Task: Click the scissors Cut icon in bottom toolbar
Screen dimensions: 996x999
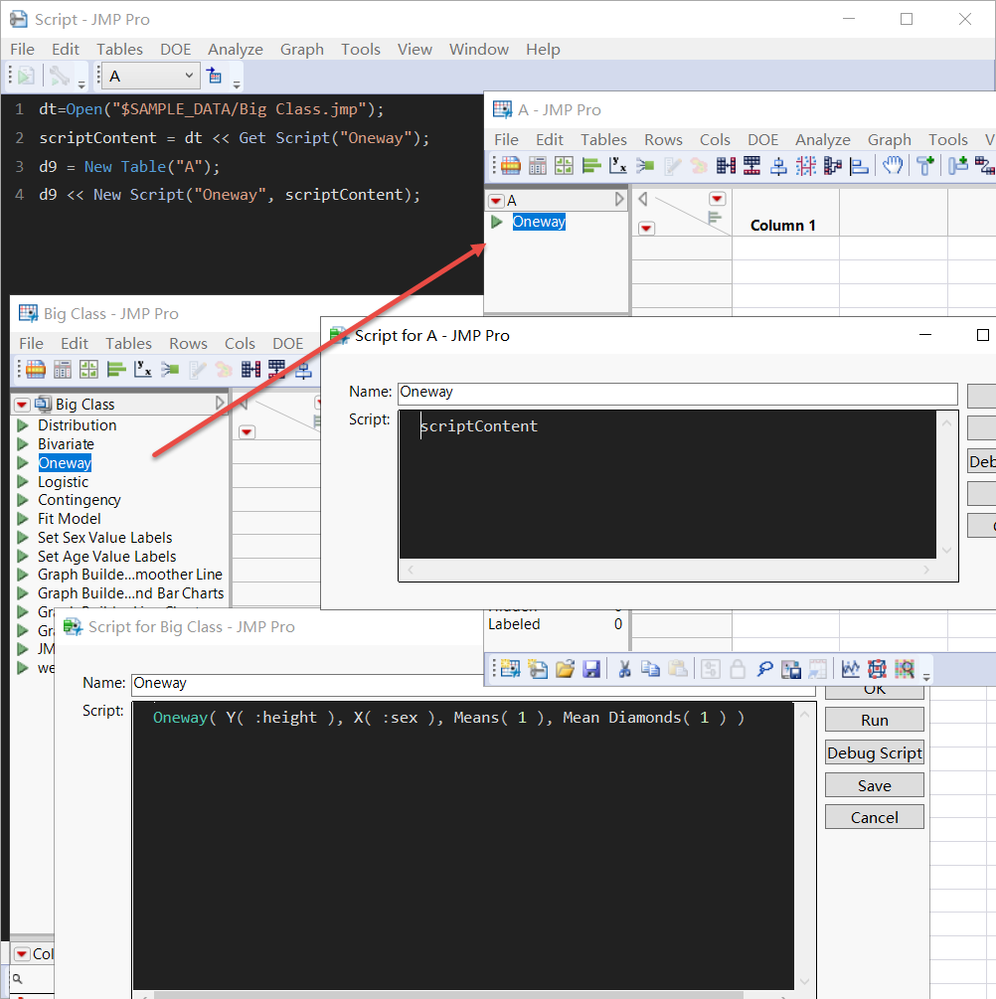Action: click(x=624, y=669)
